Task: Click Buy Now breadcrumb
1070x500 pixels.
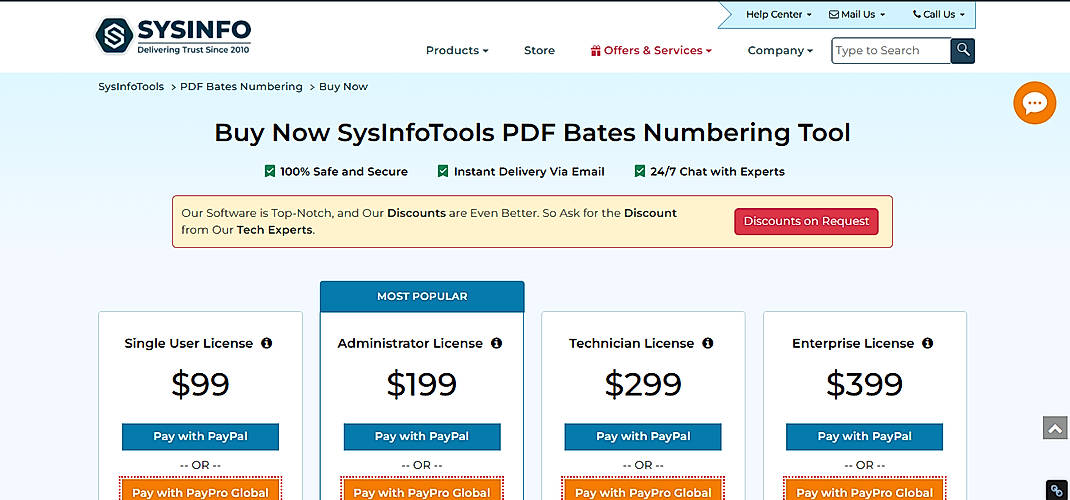Action: pyautogui.click(x=343, y=87)
